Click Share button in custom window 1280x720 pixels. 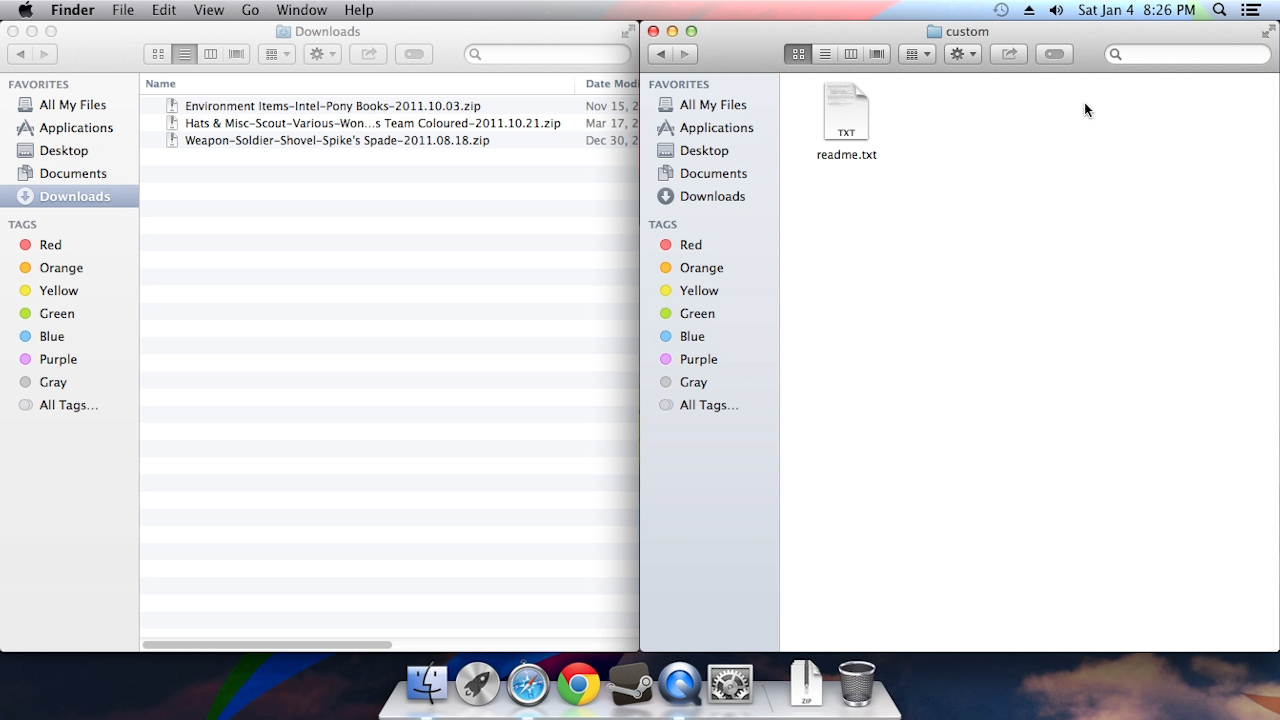pos(1009,54)
